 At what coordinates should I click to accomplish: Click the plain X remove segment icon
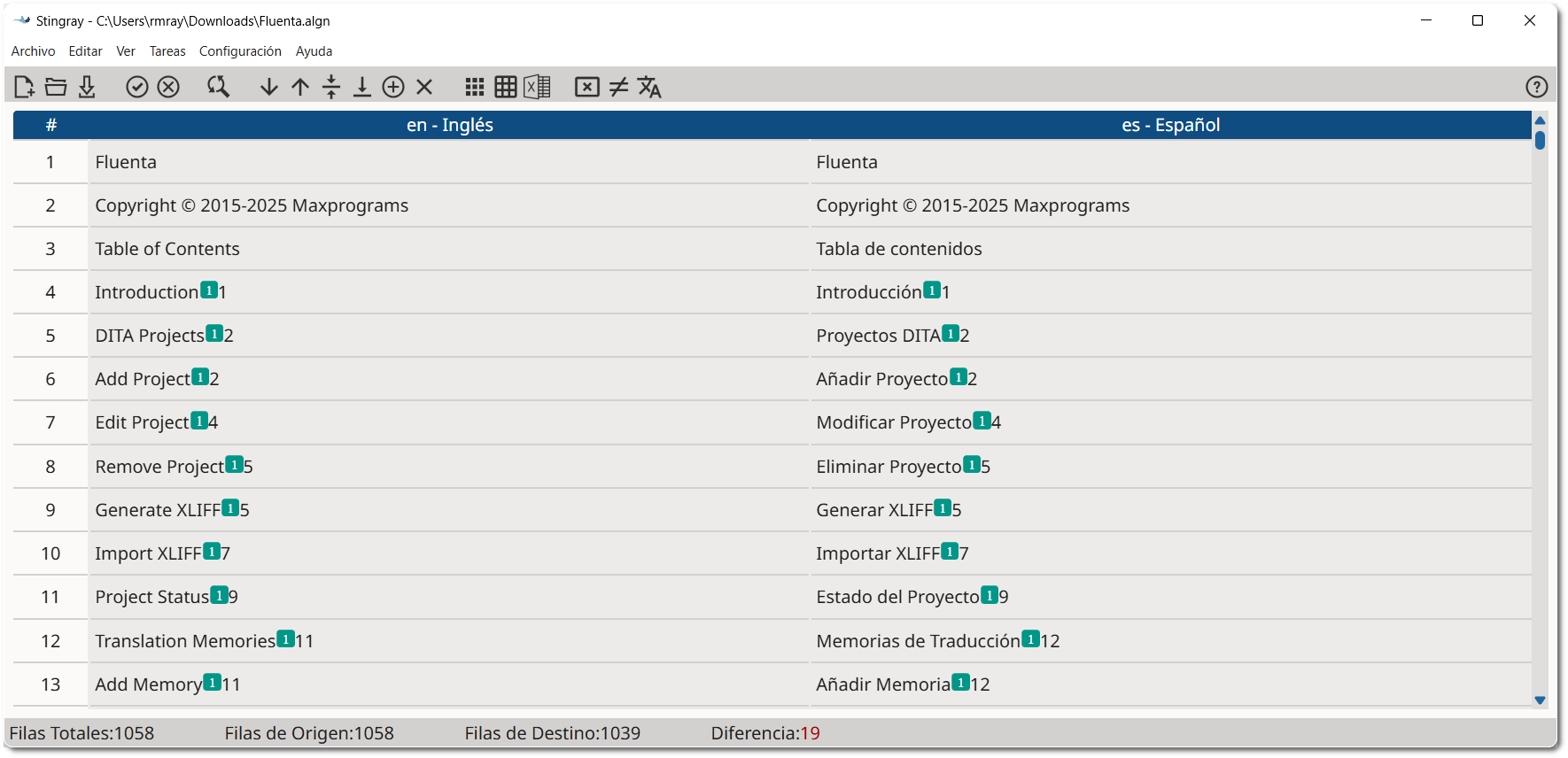point(424,87)
